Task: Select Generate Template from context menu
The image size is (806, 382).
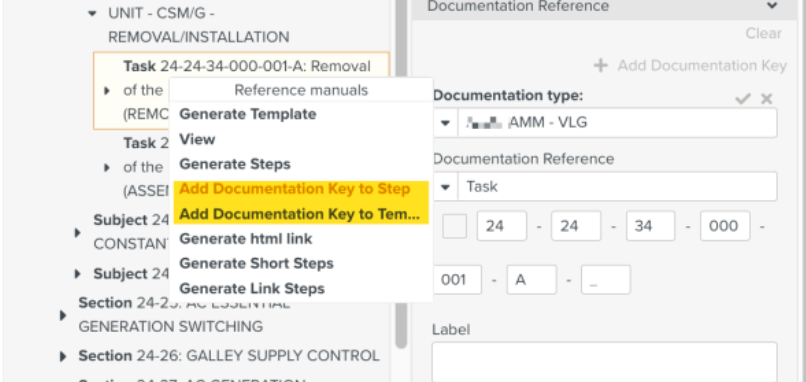Action: click(247, 114)
